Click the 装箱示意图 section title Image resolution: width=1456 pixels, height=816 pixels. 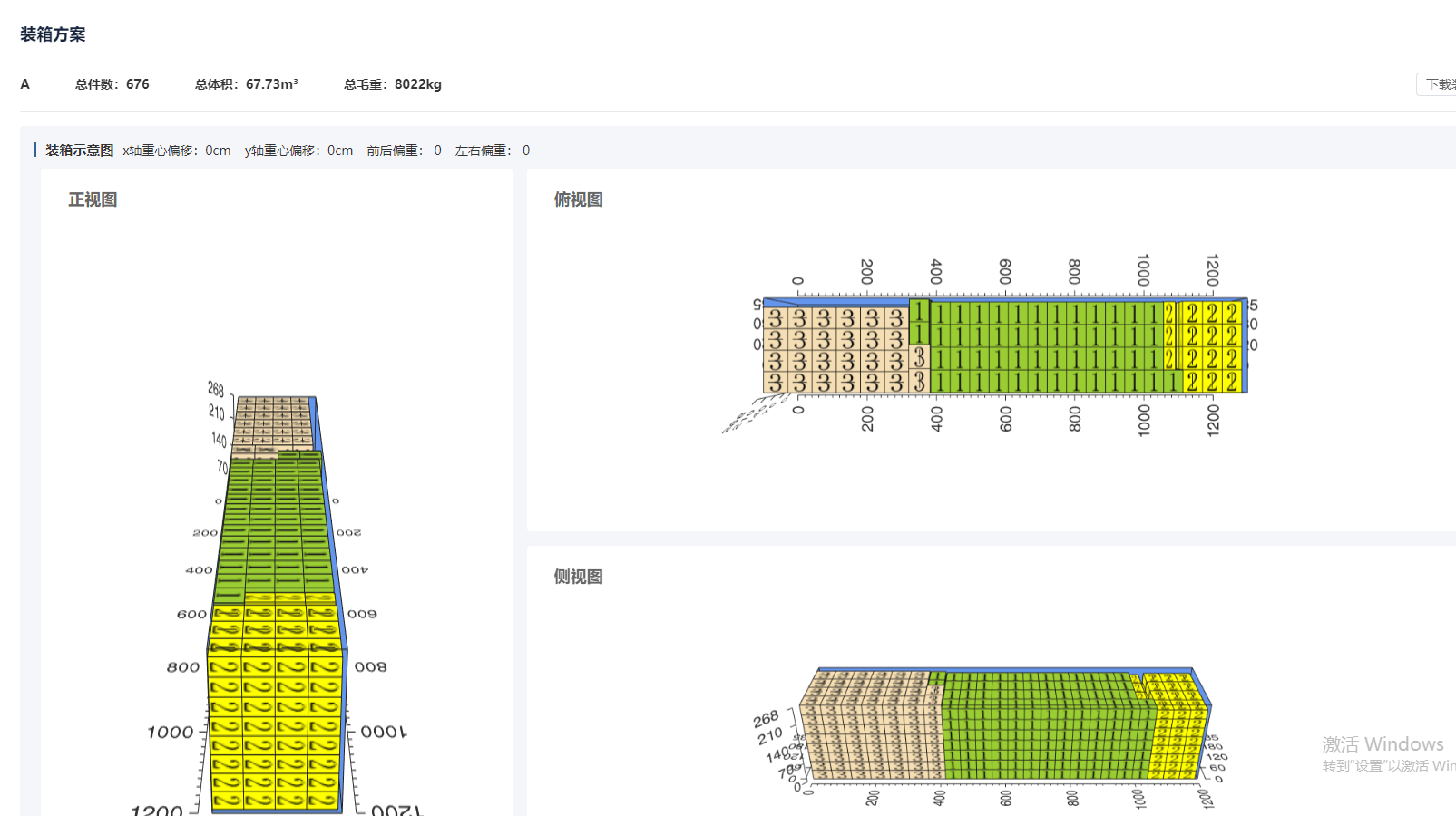pyautogui.click(x=80, y=151)
